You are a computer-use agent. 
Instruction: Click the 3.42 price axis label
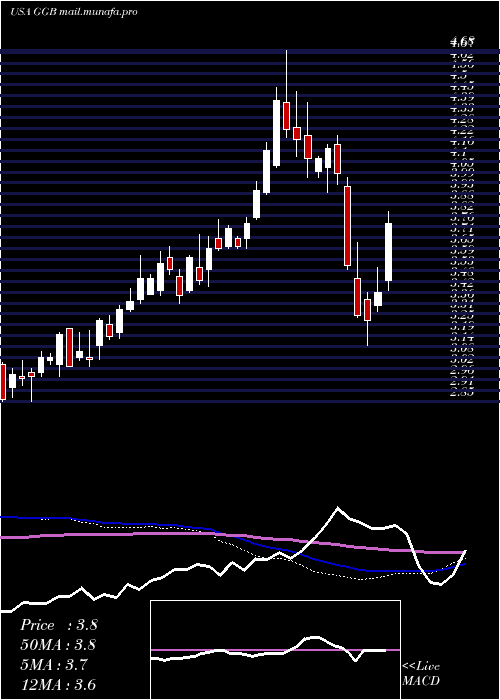point(462,284)
